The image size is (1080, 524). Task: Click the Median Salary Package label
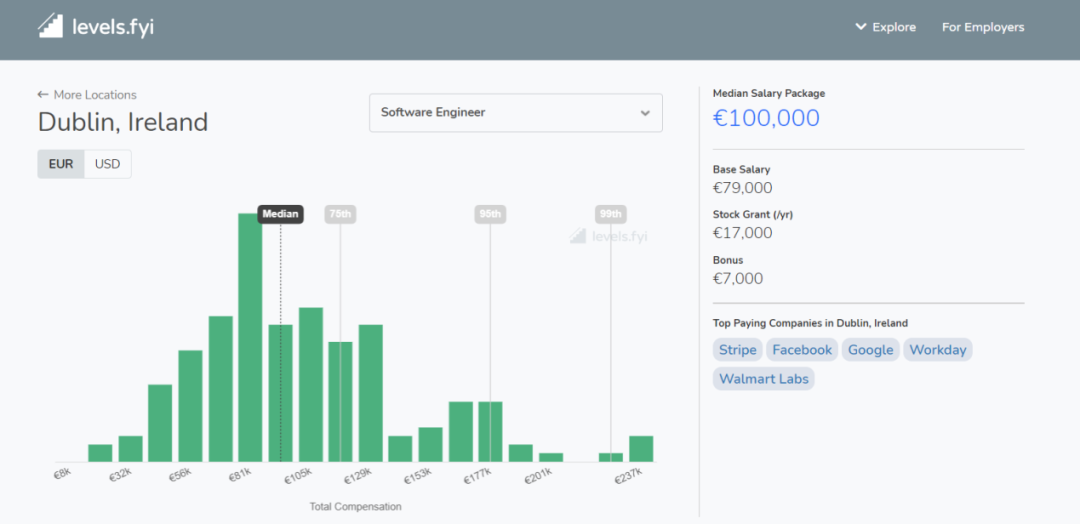pyautogui.click(x=769, y=94)
